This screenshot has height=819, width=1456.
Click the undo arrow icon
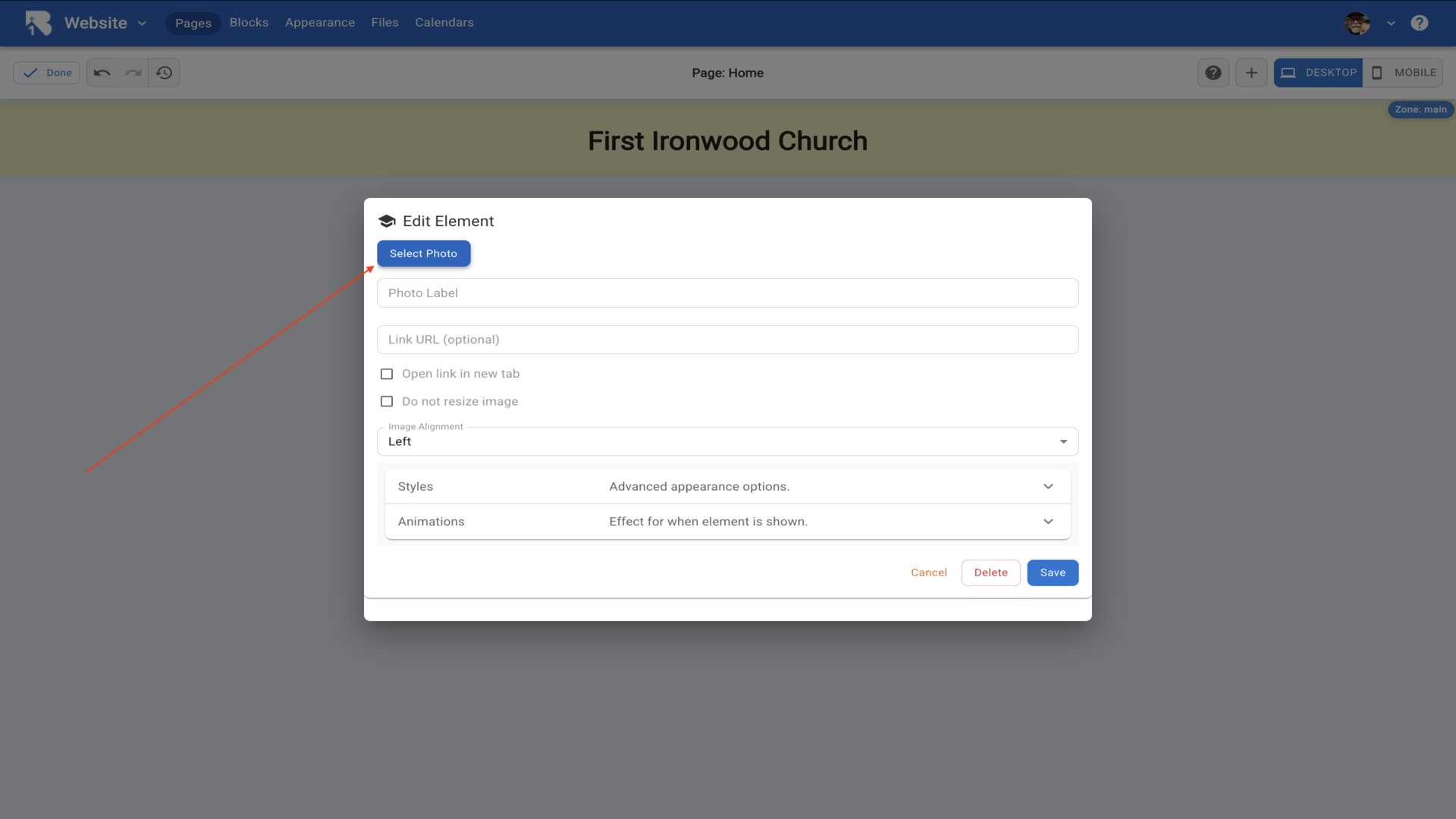point(102,73)
